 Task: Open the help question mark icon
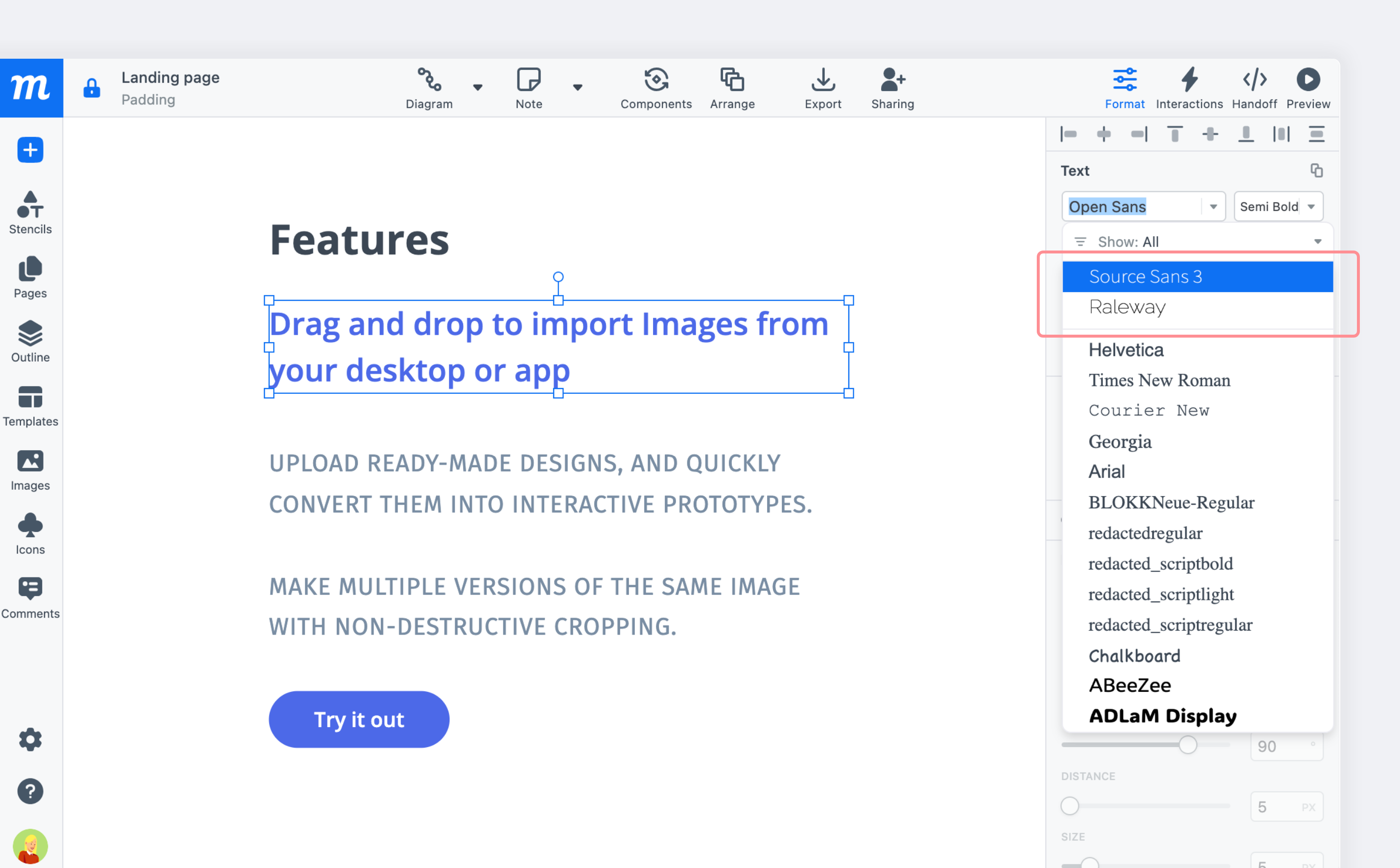point(30,791)
